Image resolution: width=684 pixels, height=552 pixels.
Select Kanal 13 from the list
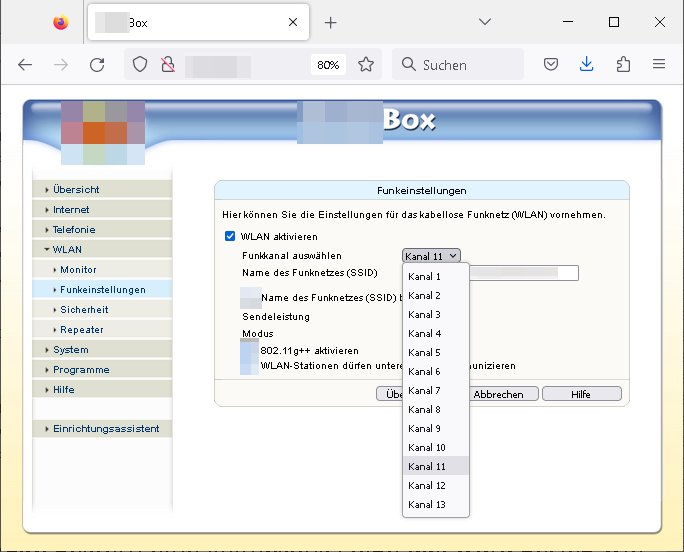(436, 504)
